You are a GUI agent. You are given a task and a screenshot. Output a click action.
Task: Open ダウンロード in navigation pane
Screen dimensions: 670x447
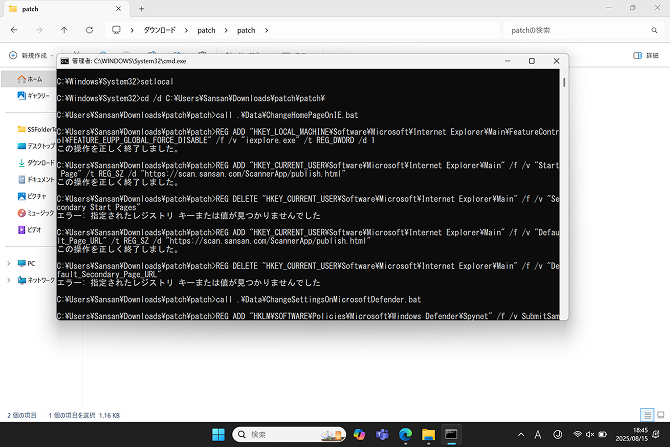coord(36,163)
